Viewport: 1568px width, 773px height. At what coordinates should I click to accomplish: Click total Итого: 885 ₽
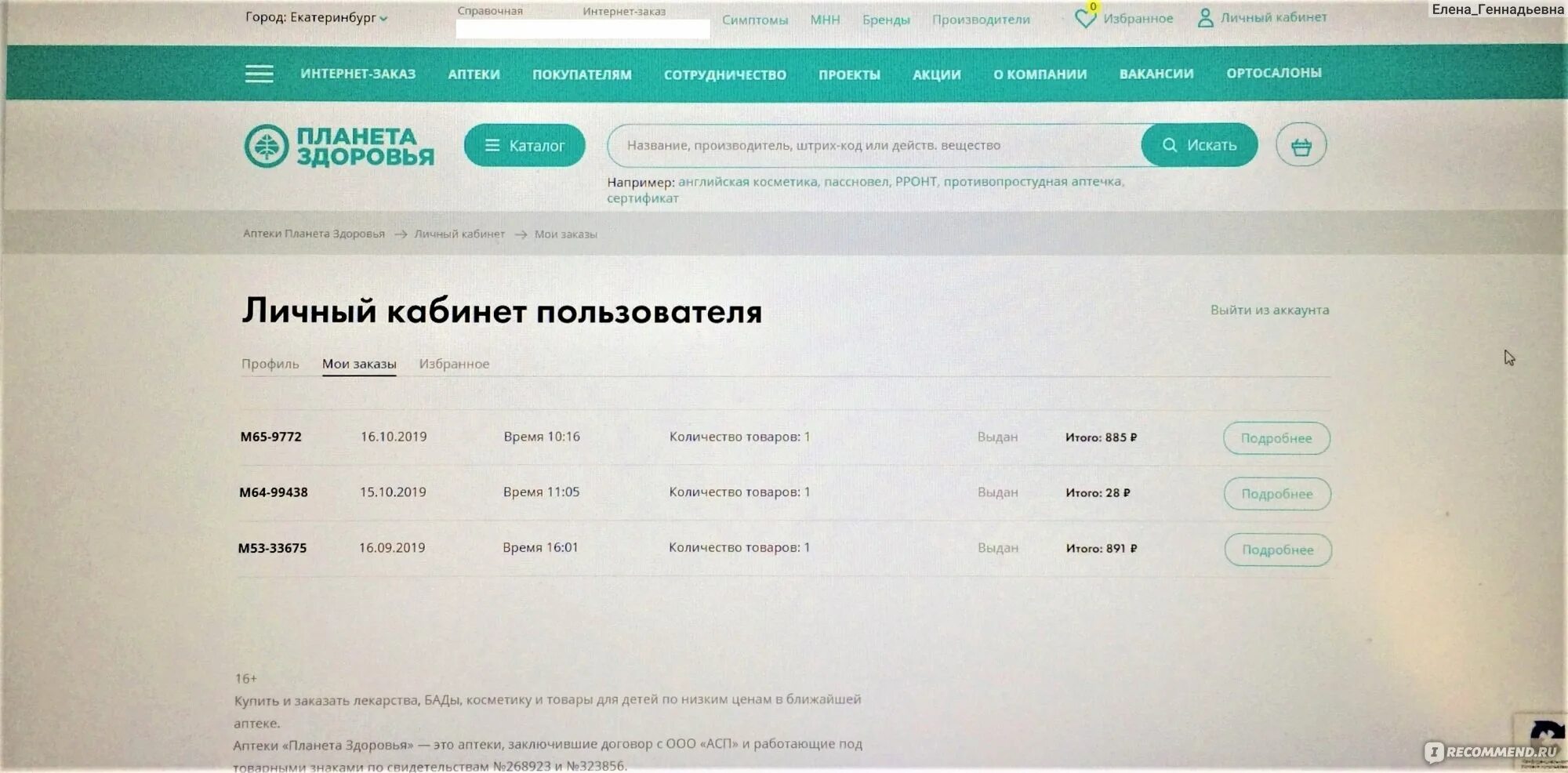(1101, 437)
